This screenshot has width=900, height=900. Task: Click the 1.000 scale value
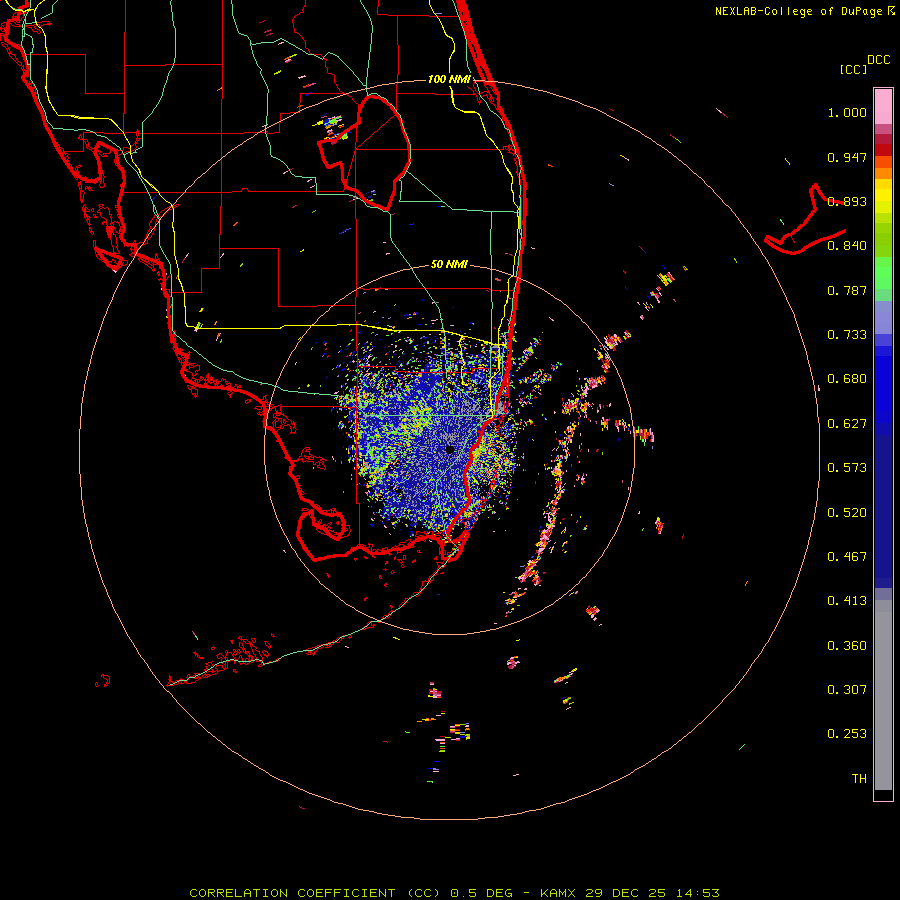coord(847,112)
